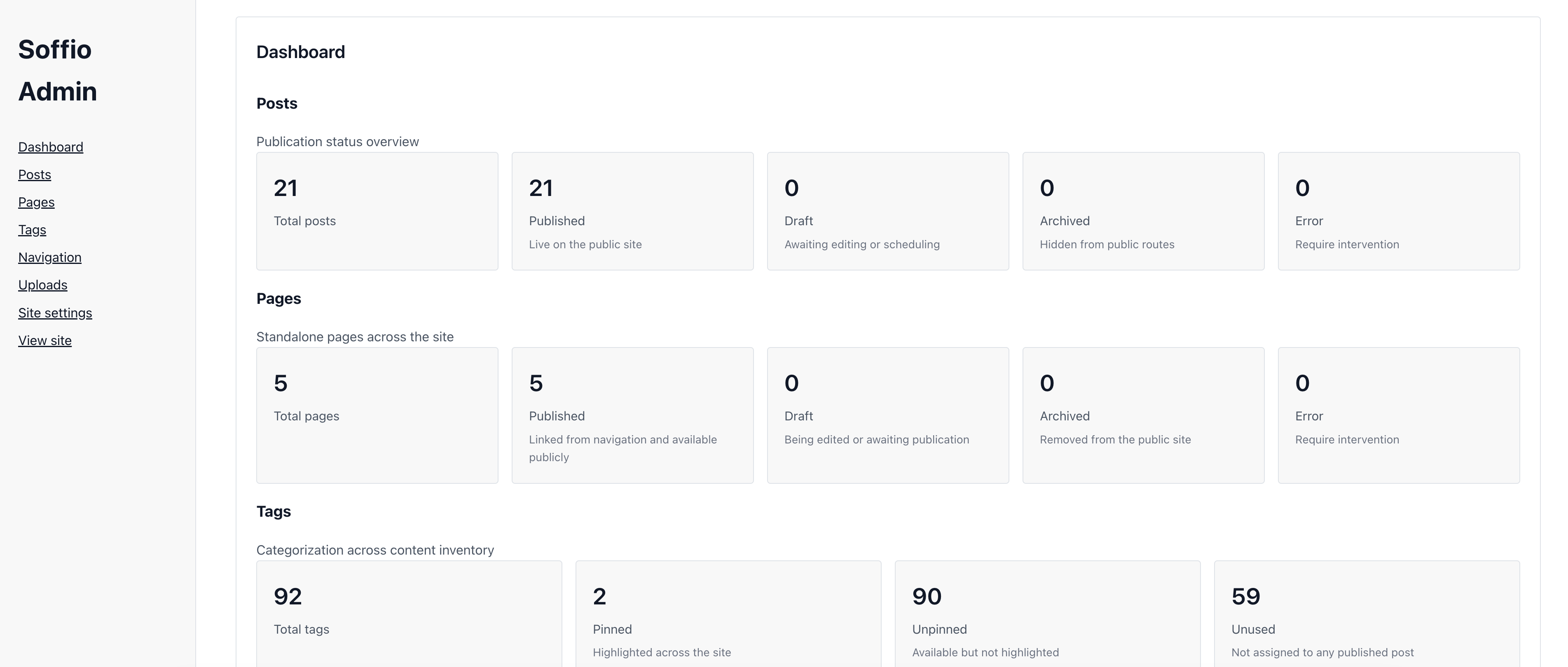Open the Pages sidebar link
The width and height of the screenshot is (1568, 667).
click(x=37, y=202)
